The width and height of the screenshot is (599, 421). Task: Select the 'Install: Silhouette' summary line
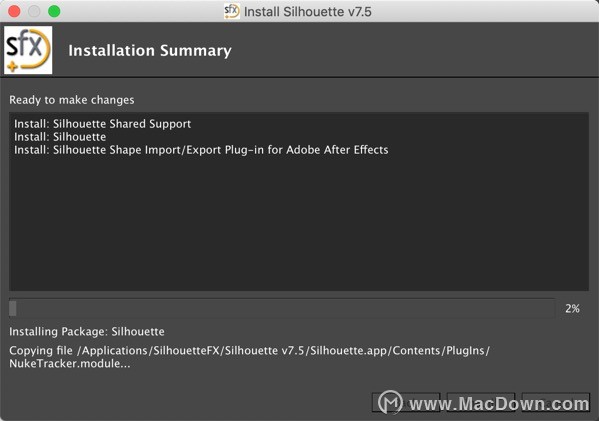[x=60, y=137]
